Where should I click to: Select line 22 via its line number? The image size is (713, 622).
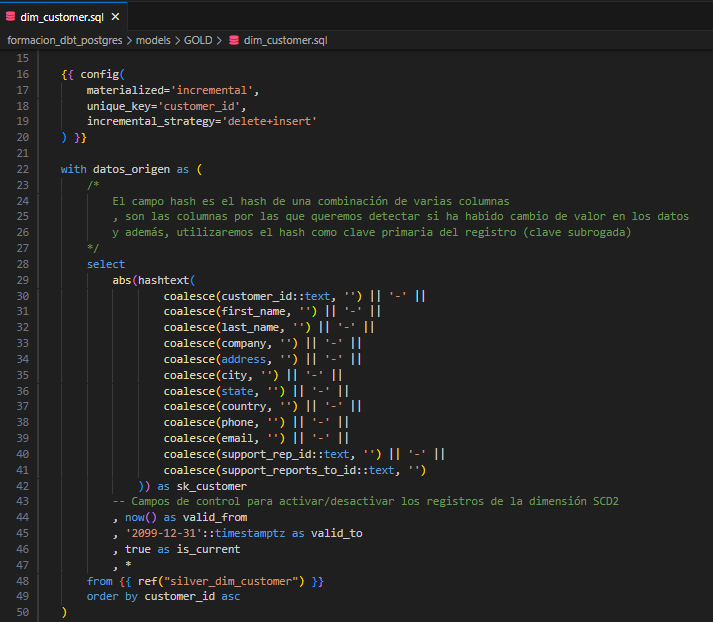[x=23, y=169]
